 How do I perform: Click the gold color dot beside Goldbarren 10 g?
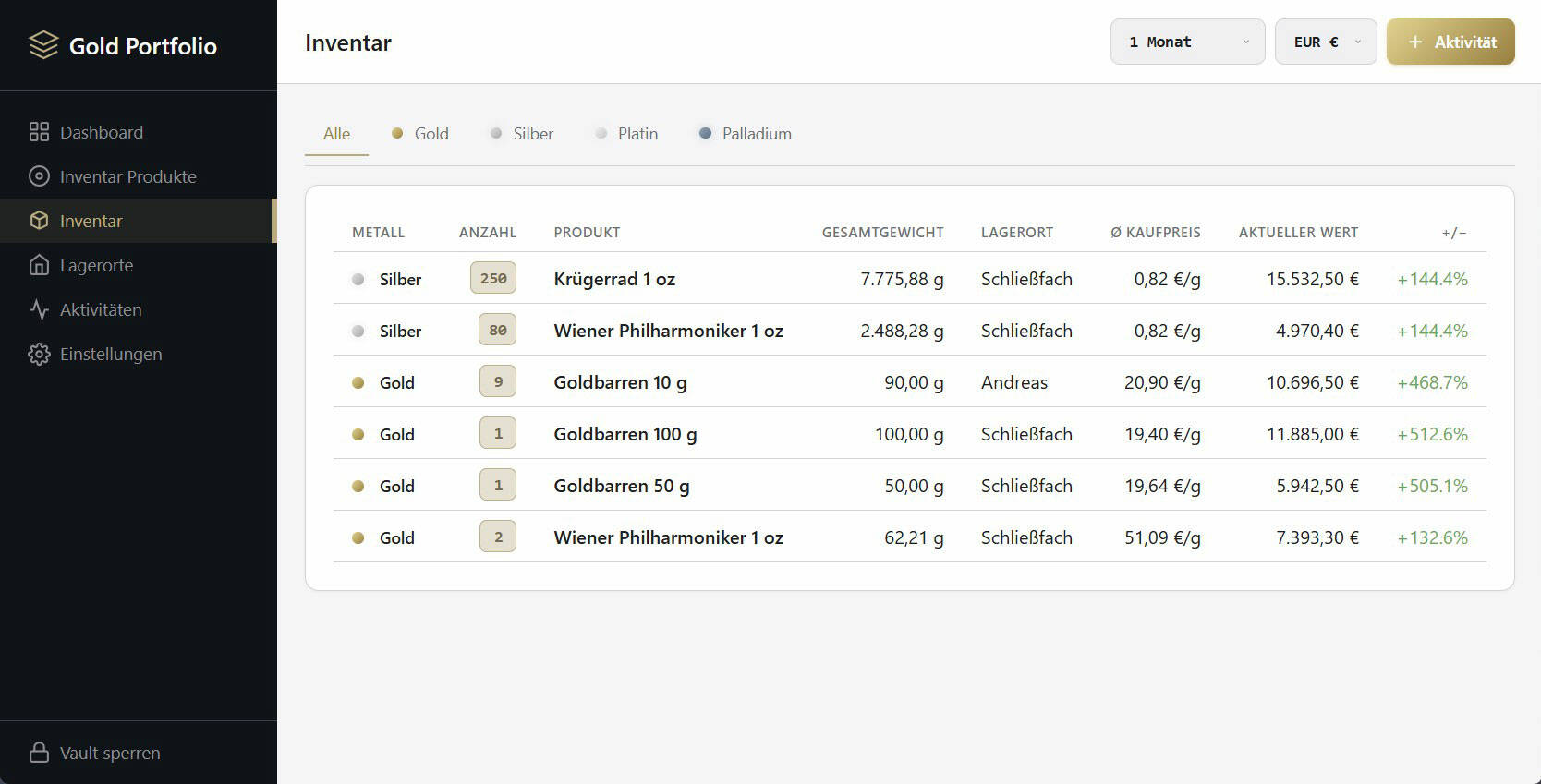358,382
